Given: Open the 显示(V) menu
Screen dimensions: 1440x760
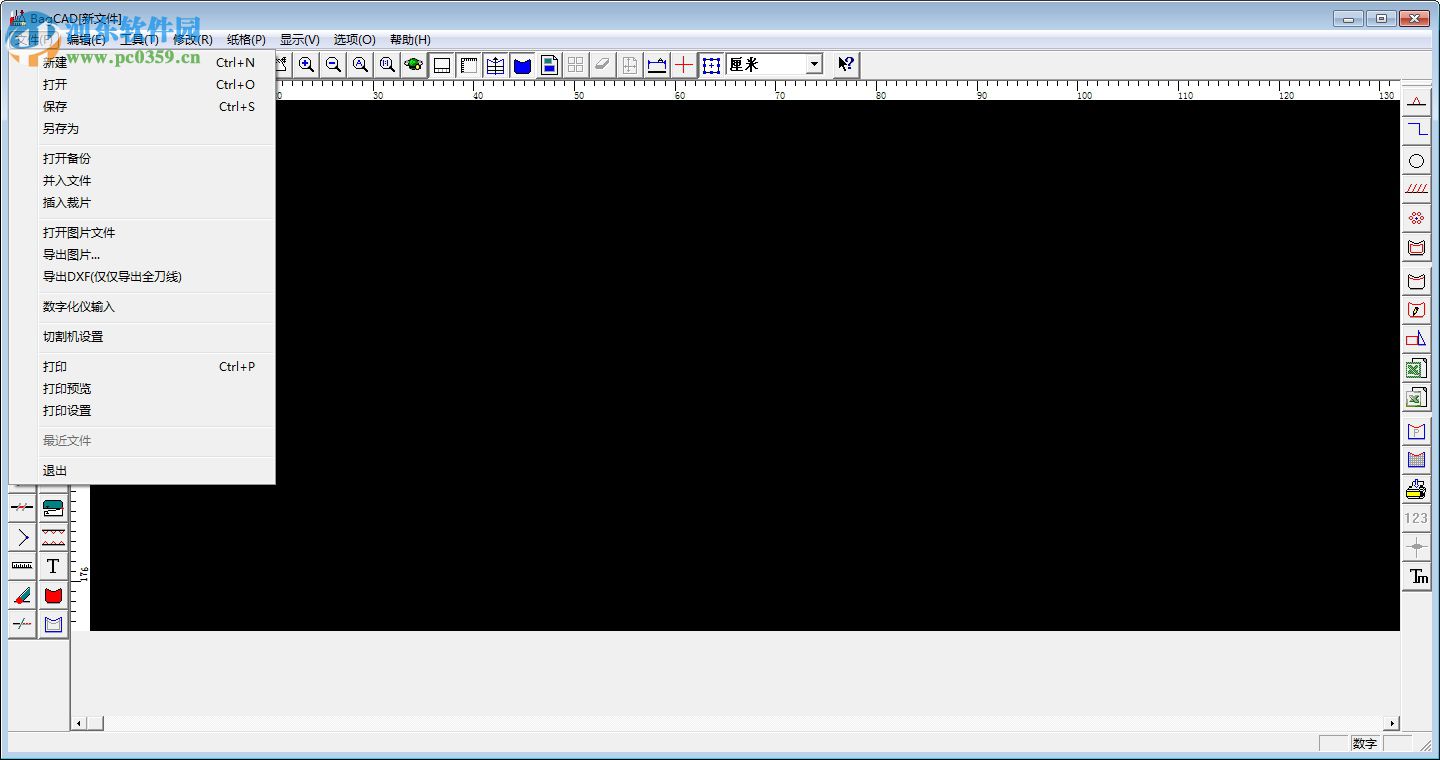Looking at the screenshot, I should pos(299,39).
